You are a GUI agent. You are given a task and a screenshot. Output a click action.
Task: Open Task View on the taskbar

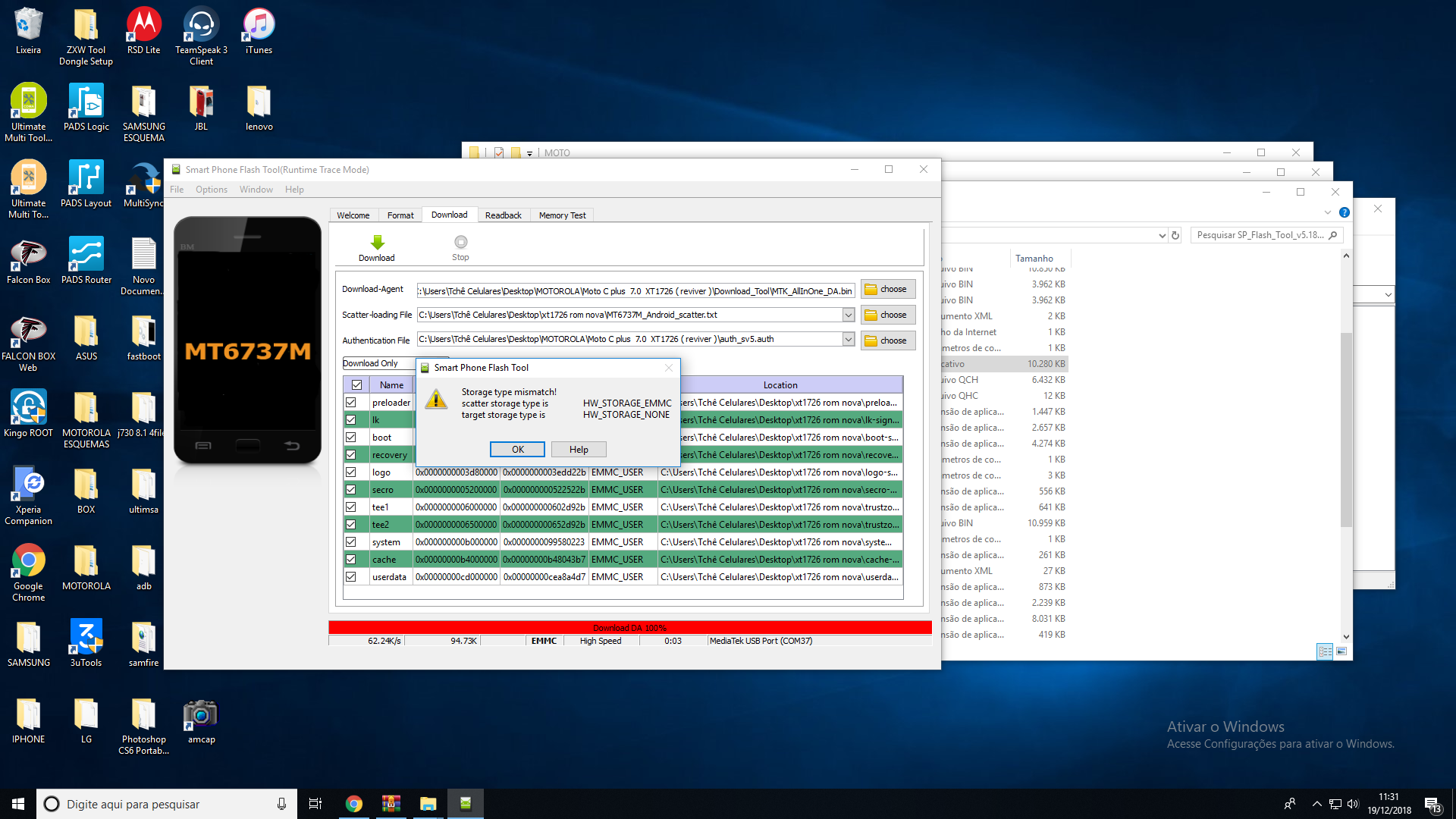(315, 804)
